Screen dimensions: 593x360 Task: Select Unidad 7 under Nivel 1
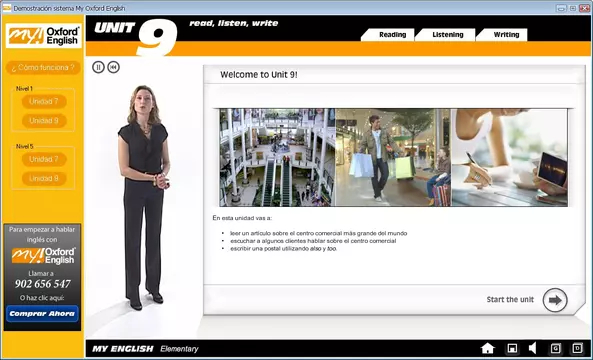44,102
